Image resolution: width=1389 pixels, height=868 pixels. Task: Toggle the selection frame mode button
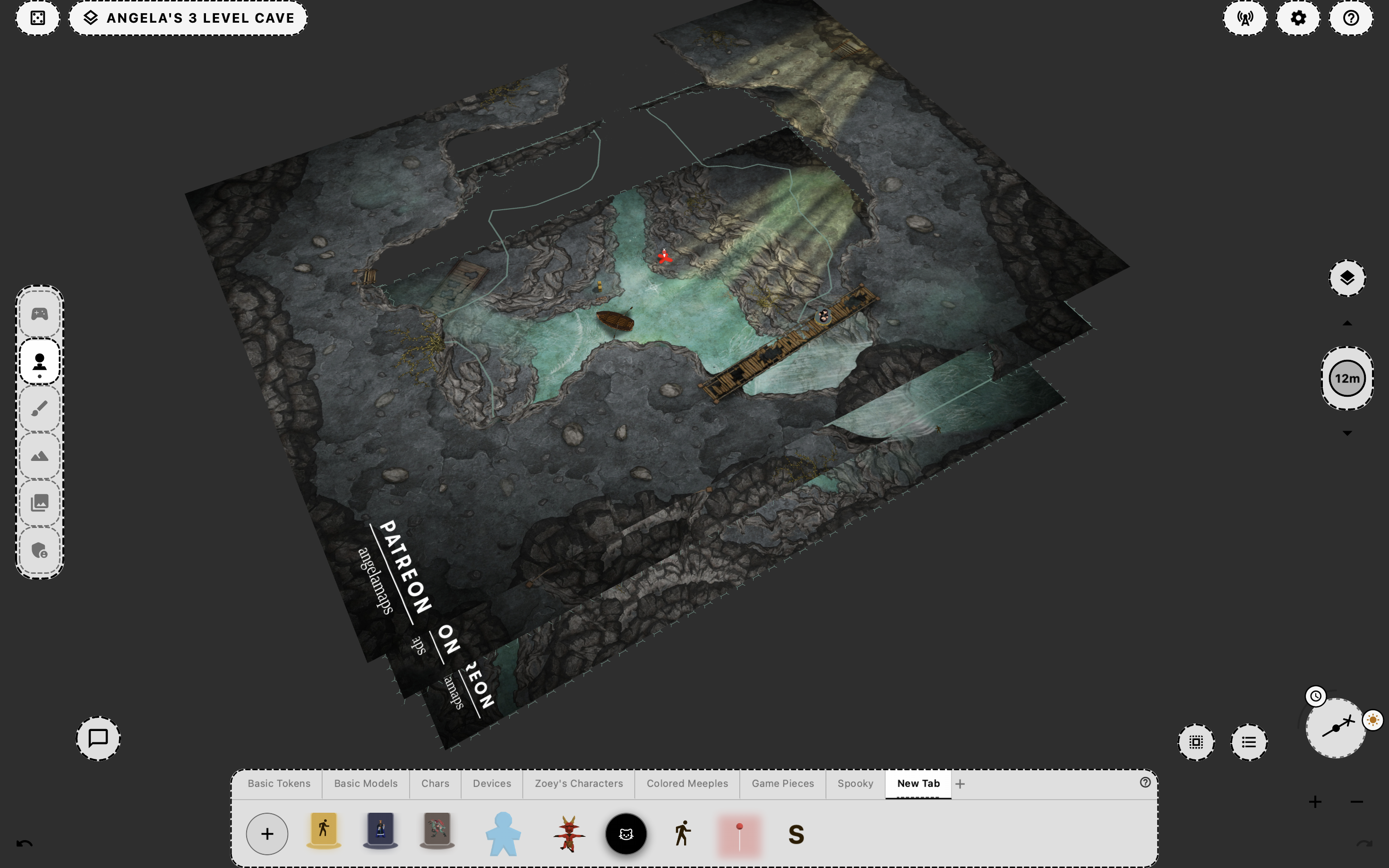[x=1196, y=742]
